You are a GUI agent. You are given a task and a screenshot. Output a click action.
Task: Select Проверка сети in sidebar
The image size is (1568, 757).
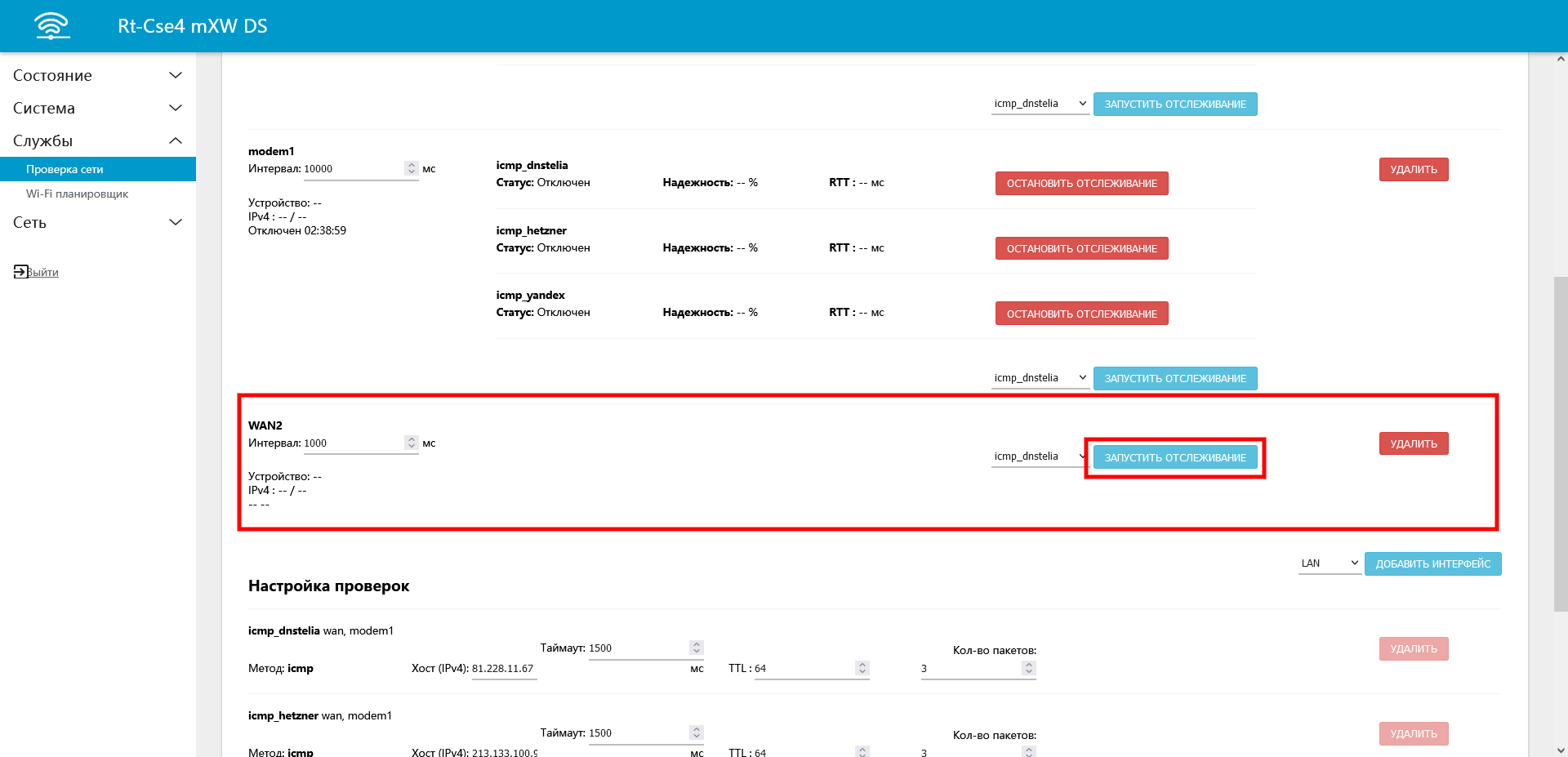click(65, 169)
